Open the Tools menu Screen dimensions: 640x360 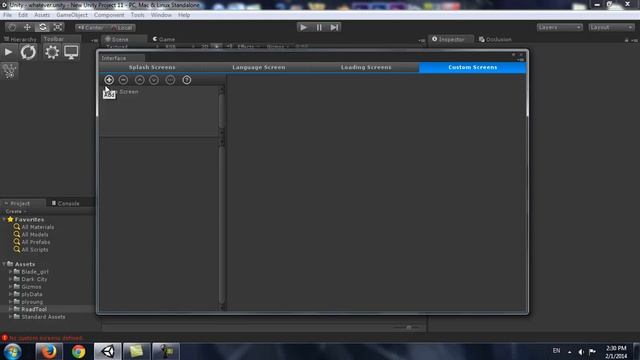click(x=138, y=15)
